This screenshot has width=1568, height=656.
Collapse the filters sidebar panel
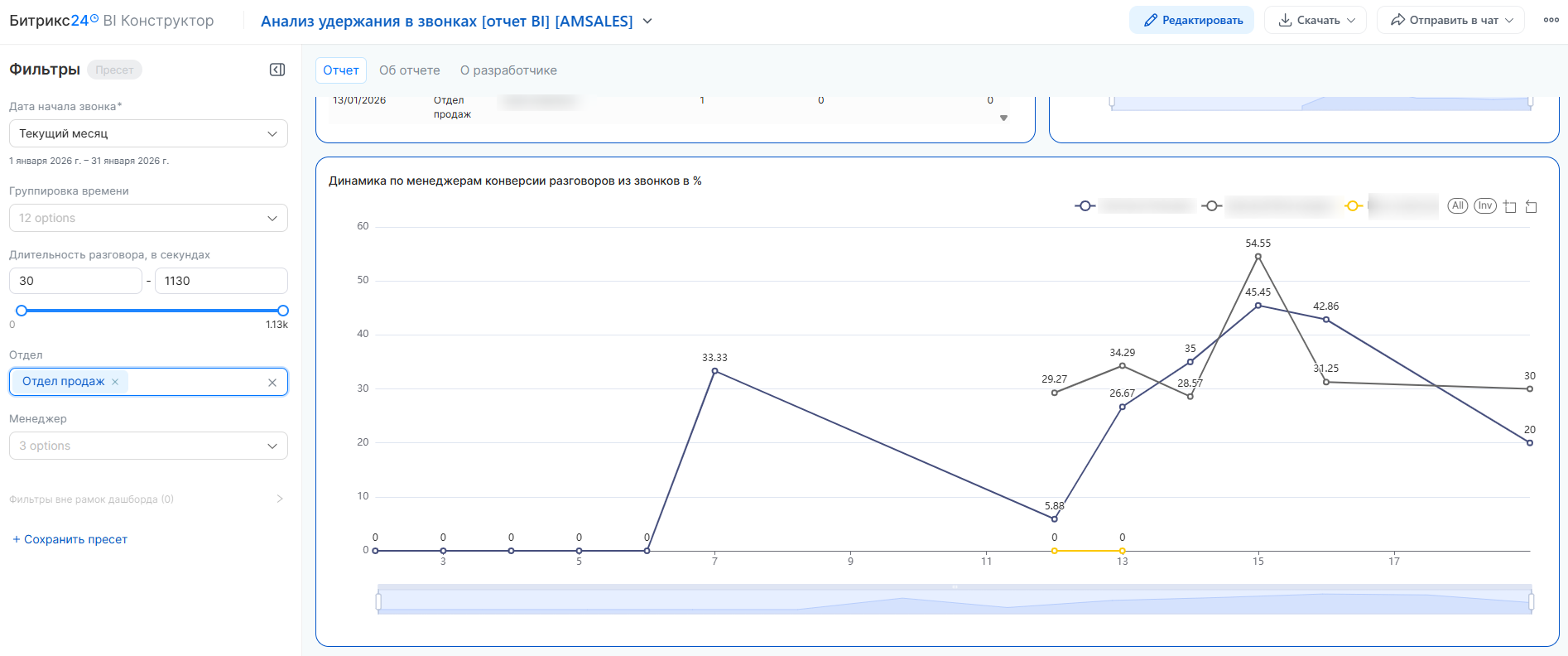tap(277, 70)
